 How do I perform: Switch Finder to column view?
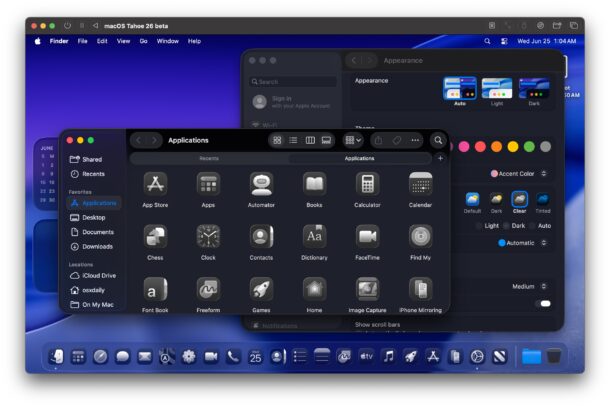[310, 140]
